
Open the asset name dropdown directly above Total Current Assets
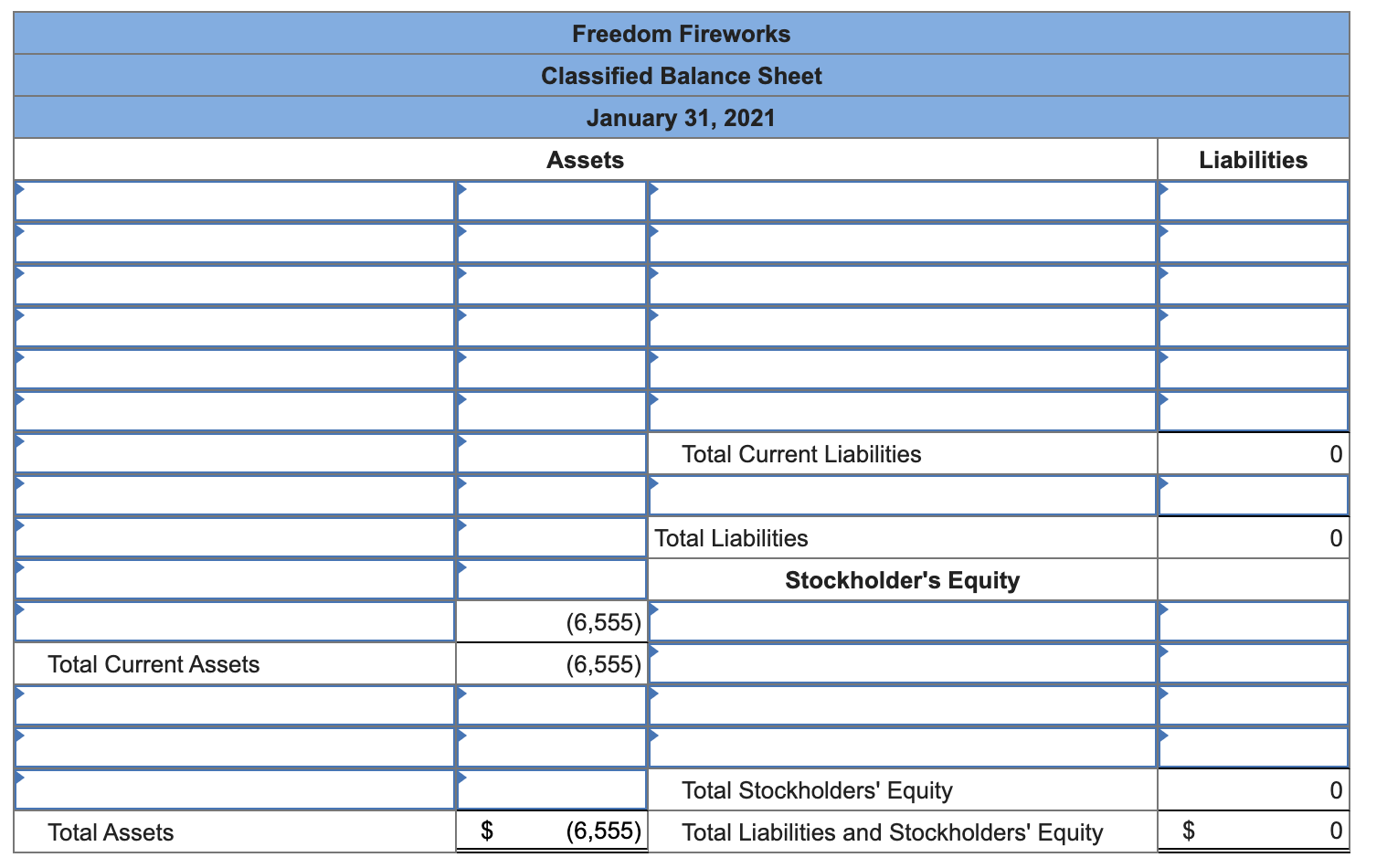tap(235, 621)
